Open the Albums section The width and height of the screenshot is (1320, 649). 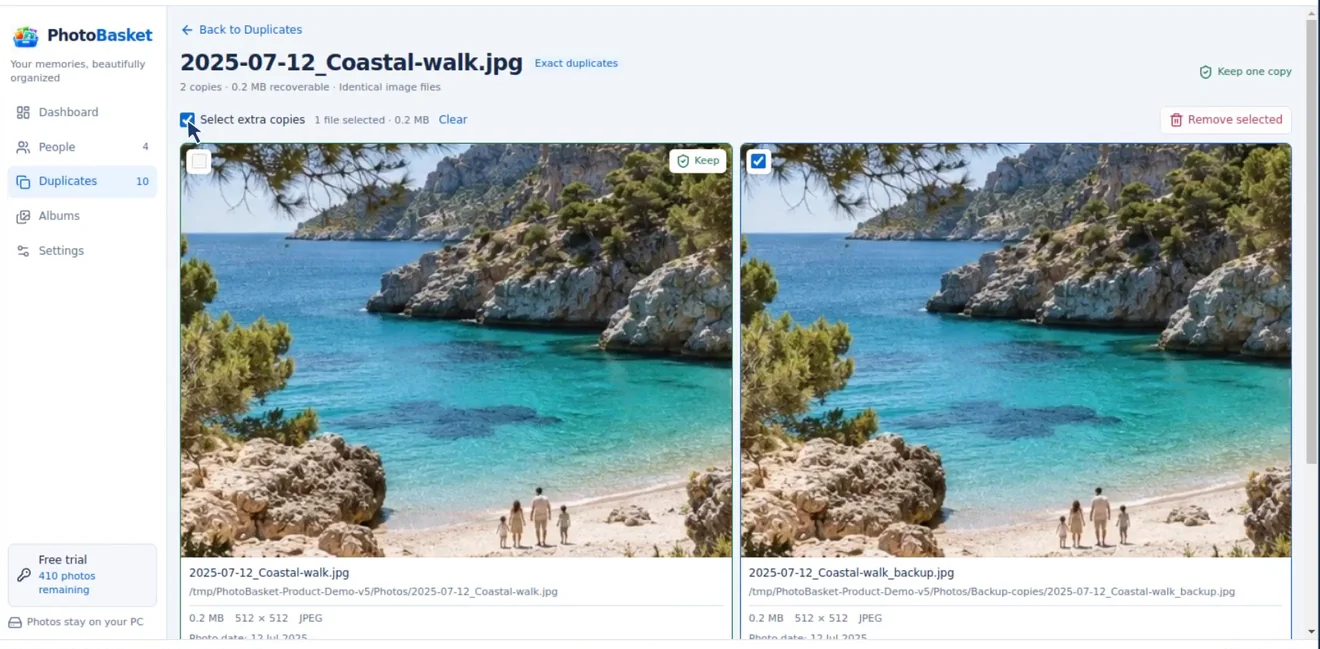[82, 216]
